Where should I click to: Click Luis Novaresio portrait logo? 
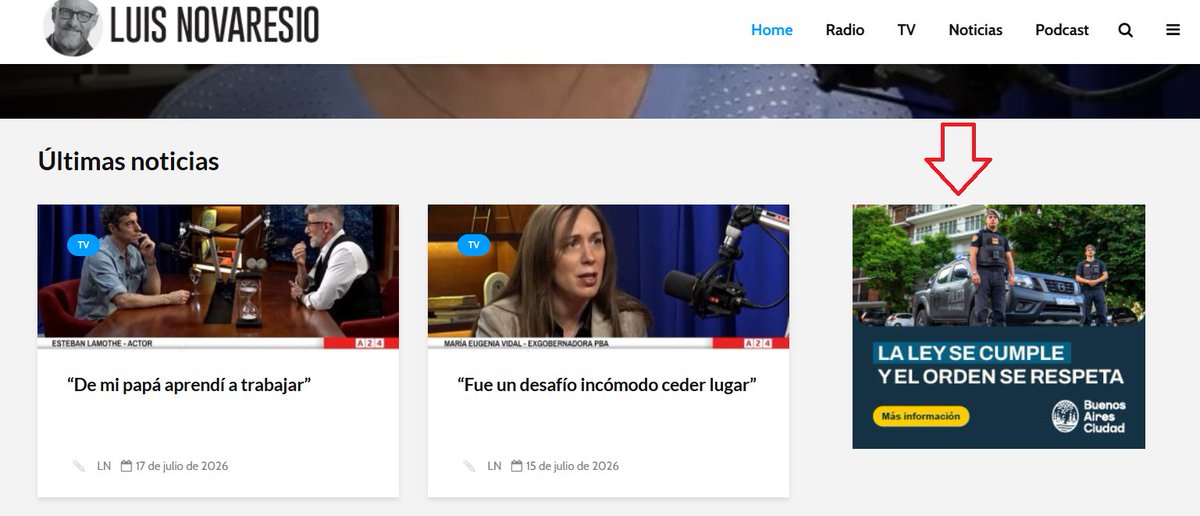tap(73, 27)
